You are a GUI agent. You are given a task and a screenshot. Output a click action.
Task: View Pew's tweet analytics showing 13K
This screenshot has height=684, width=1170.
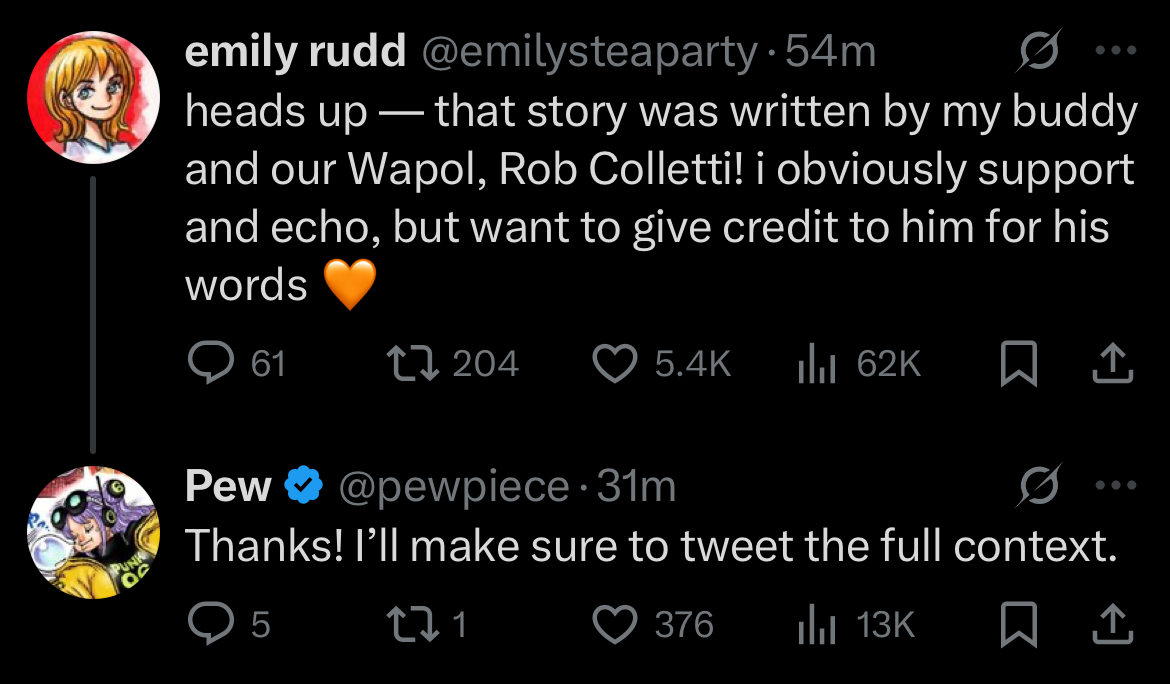(816, 624)
